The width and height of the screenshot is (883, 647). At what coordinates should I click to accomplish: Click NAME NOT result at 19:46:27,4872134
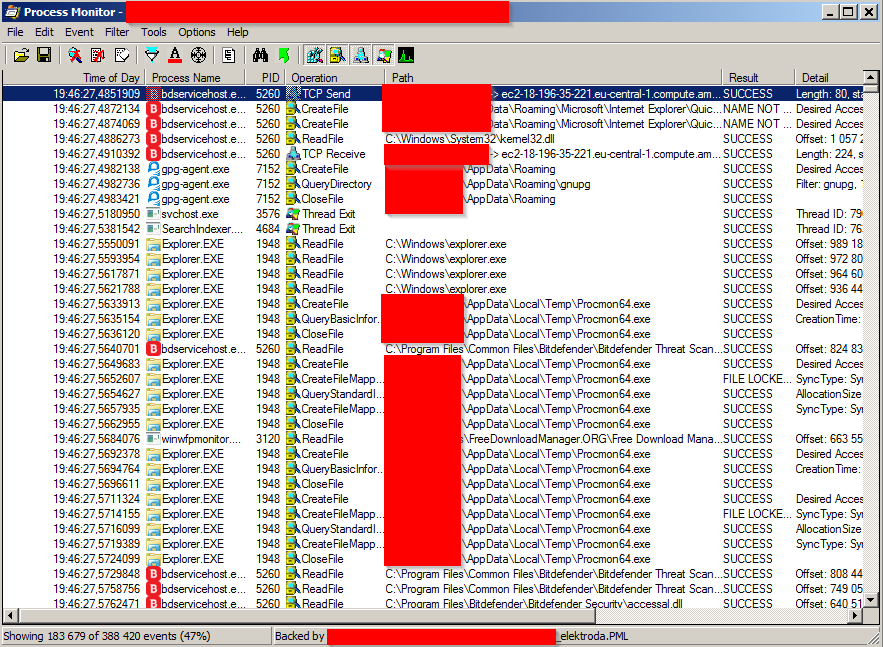coord(757,109)
